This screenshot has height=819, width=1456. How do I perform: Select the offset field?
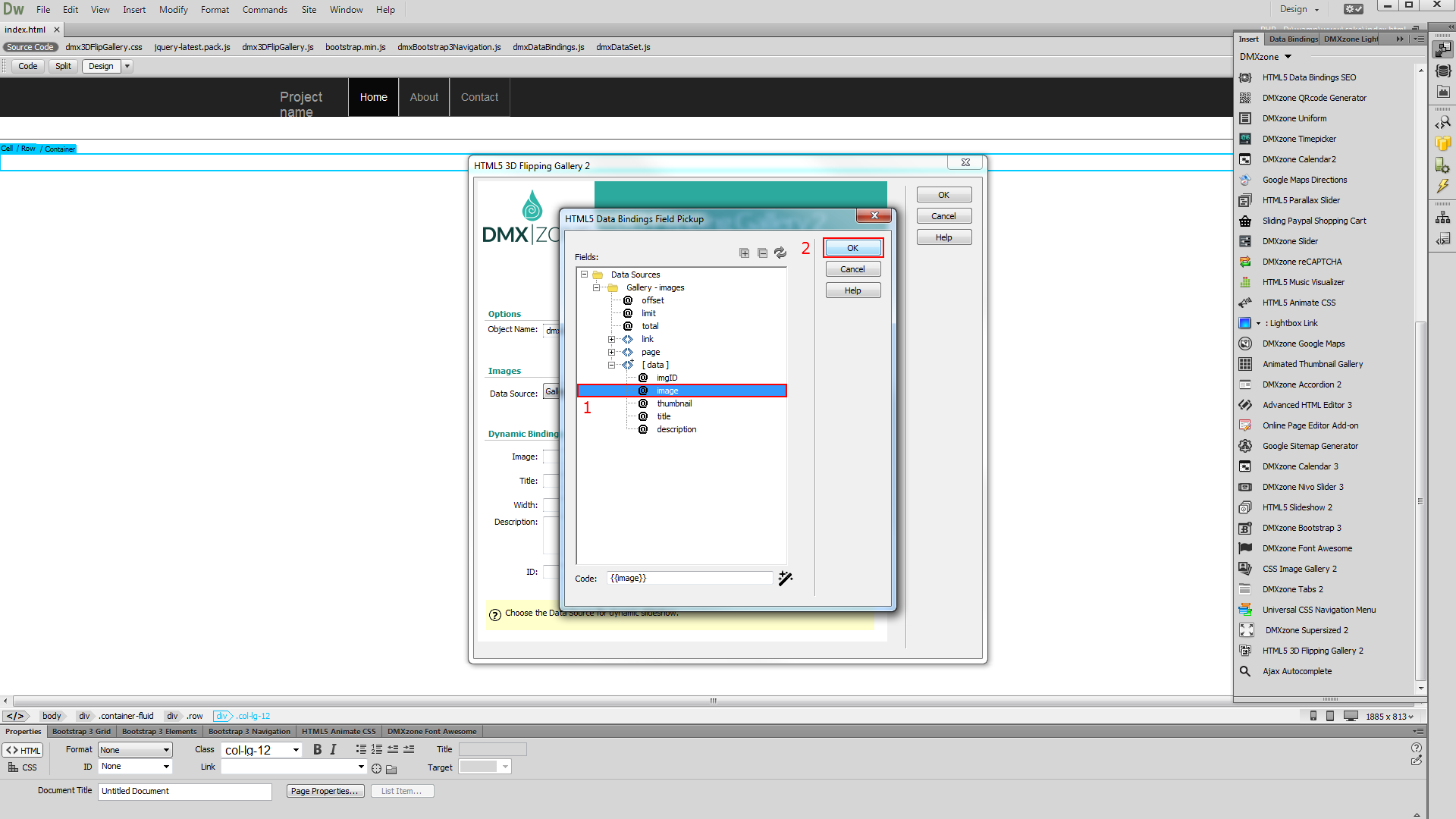652,300
